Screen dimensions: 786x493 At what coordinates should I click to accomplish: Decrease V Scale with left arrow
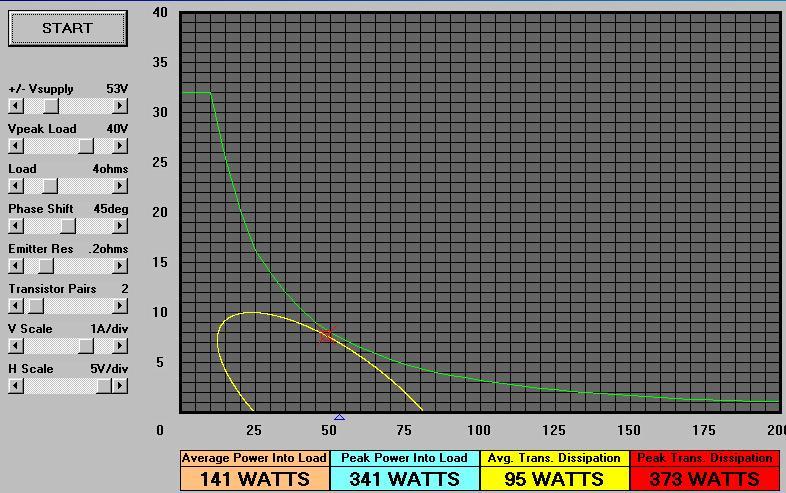[16, 346]
